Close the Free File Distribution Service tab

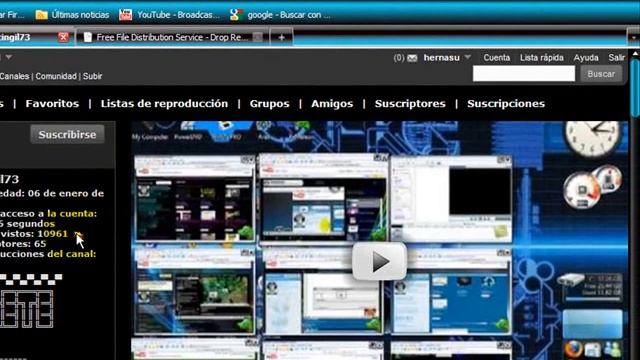(x=258, y=37)
